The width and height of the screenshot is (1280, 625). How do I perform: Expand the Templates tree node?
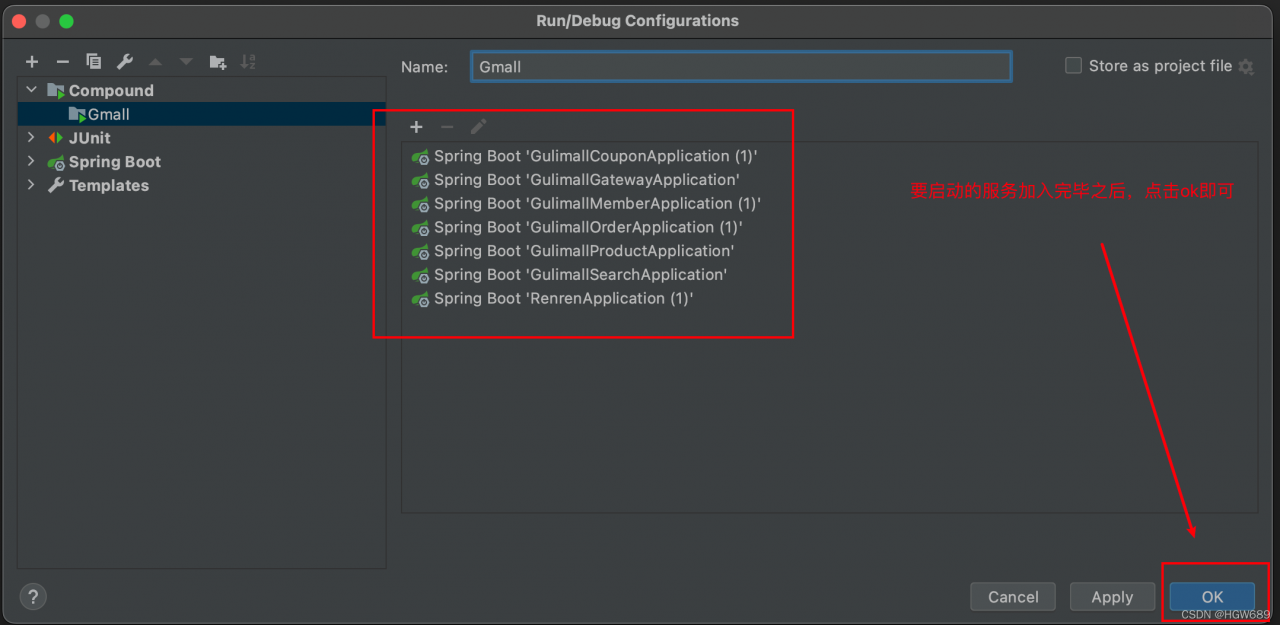tap(31, 185)
